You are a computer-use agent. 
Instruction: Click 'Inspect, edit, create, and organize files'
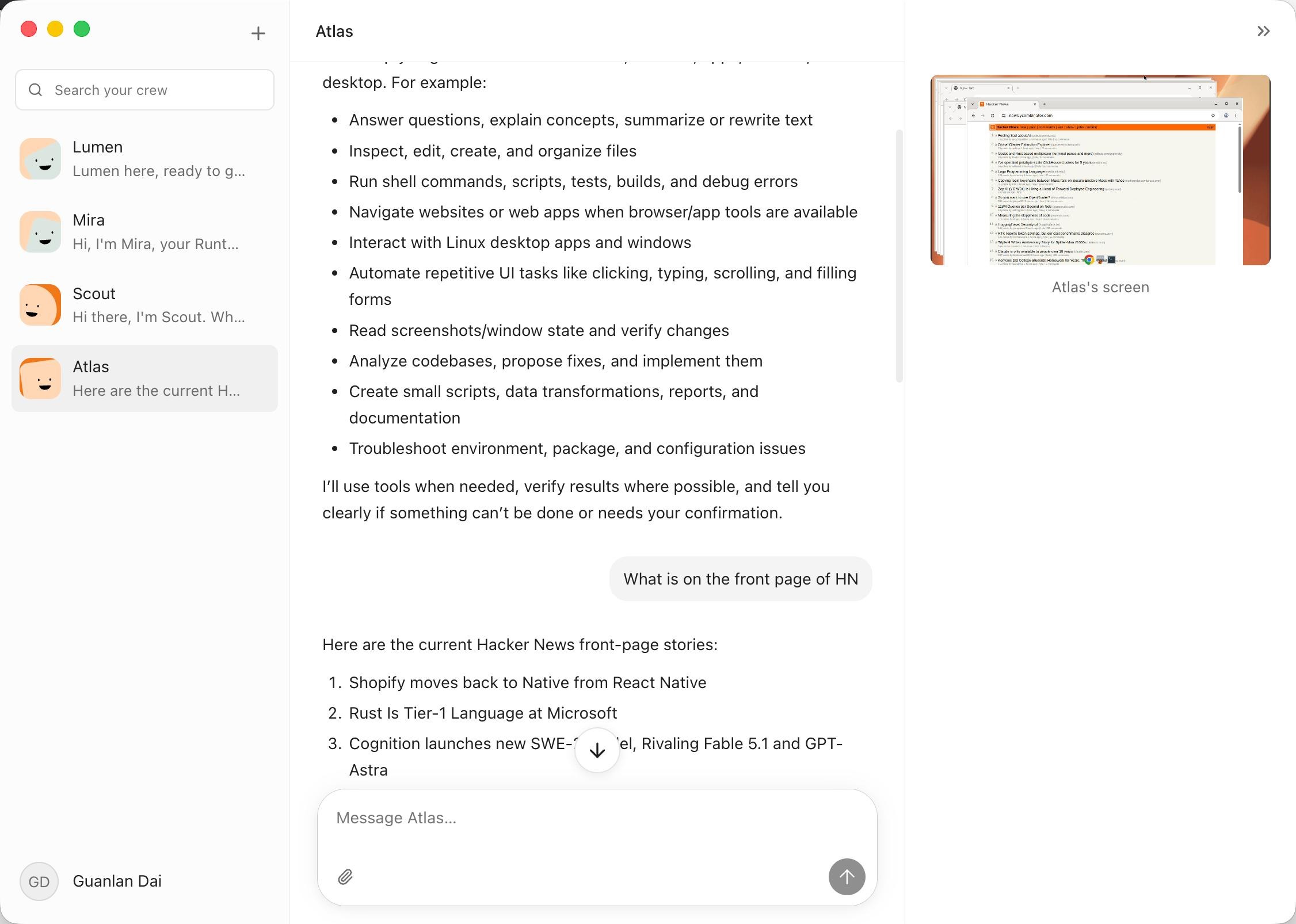click(x=493, y=151)
